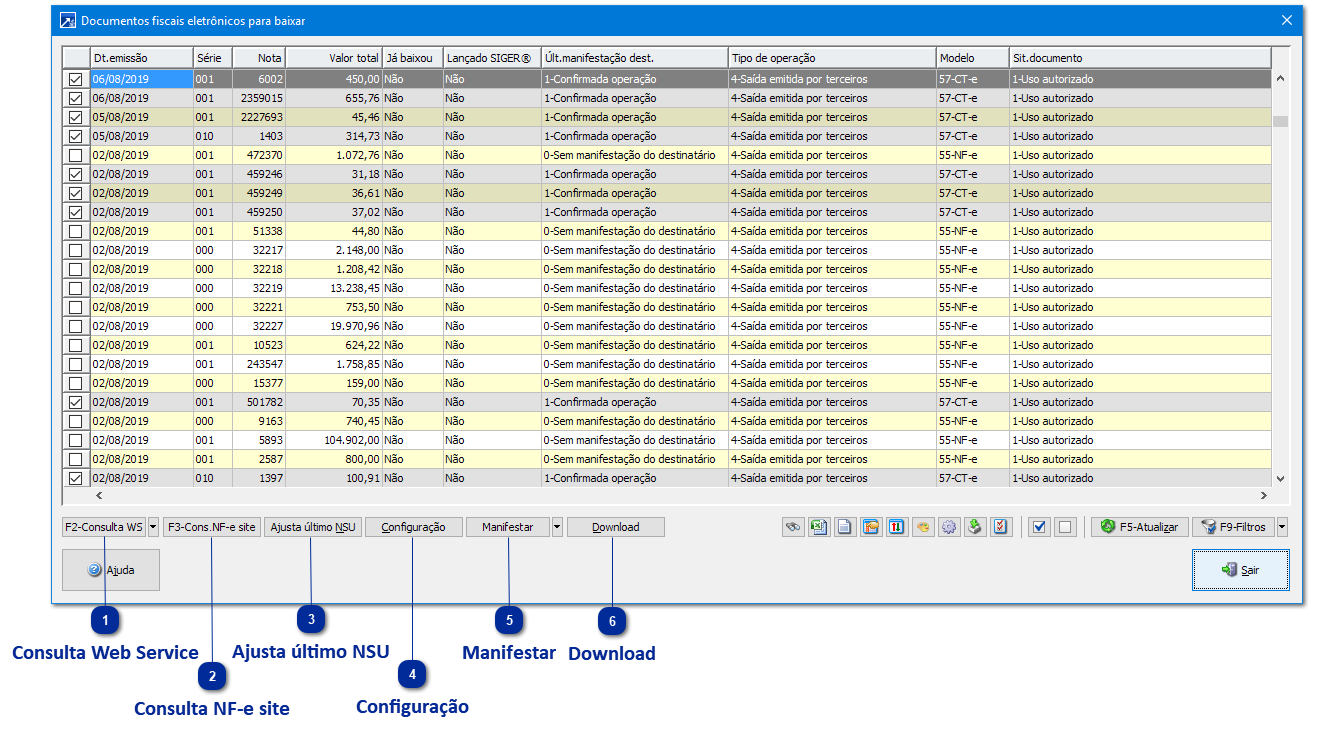Click the binoculars search icon

[793, 527]
